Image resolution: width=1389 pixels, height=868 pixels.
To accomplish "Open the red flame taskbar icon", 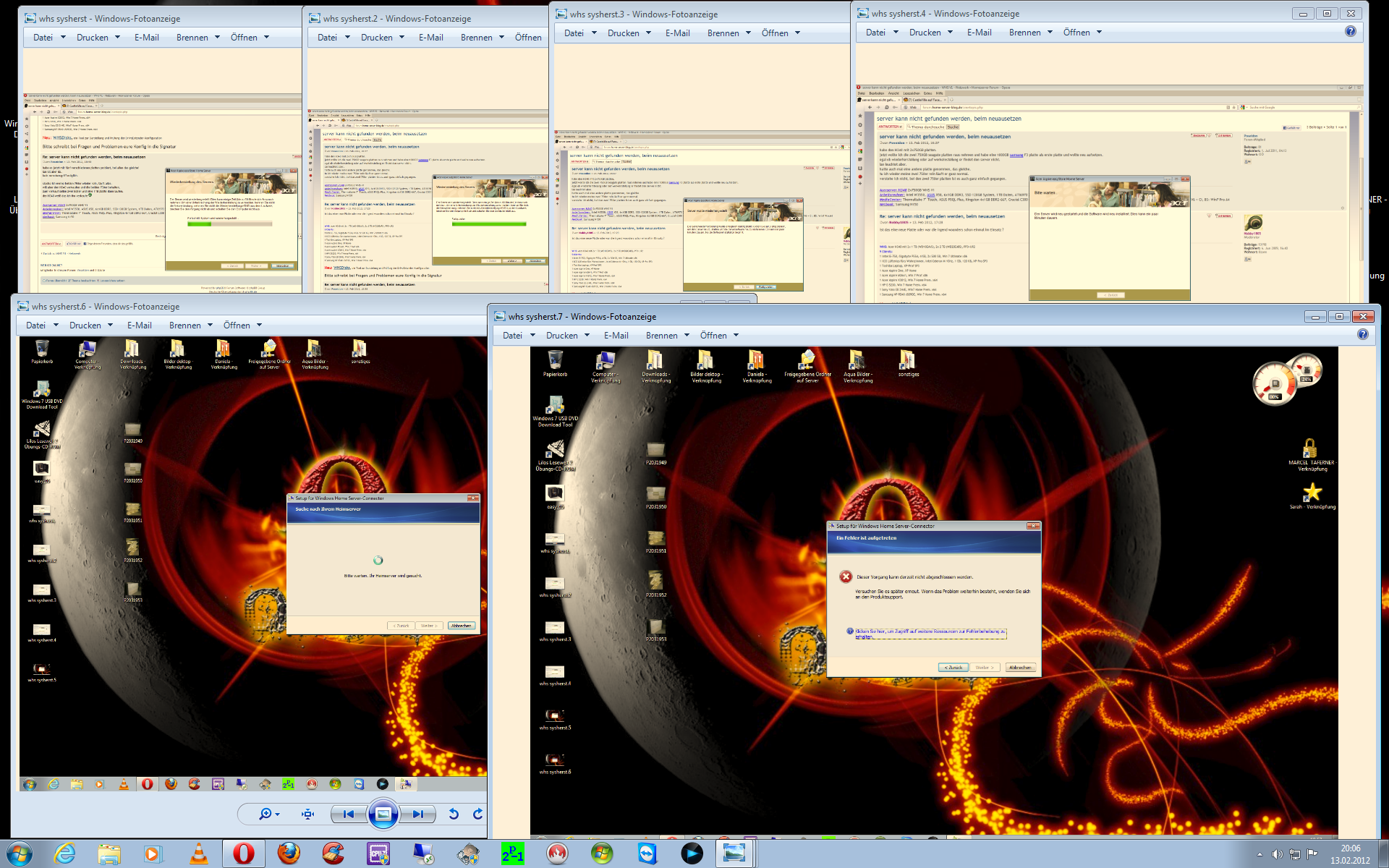I will [557, 854].
